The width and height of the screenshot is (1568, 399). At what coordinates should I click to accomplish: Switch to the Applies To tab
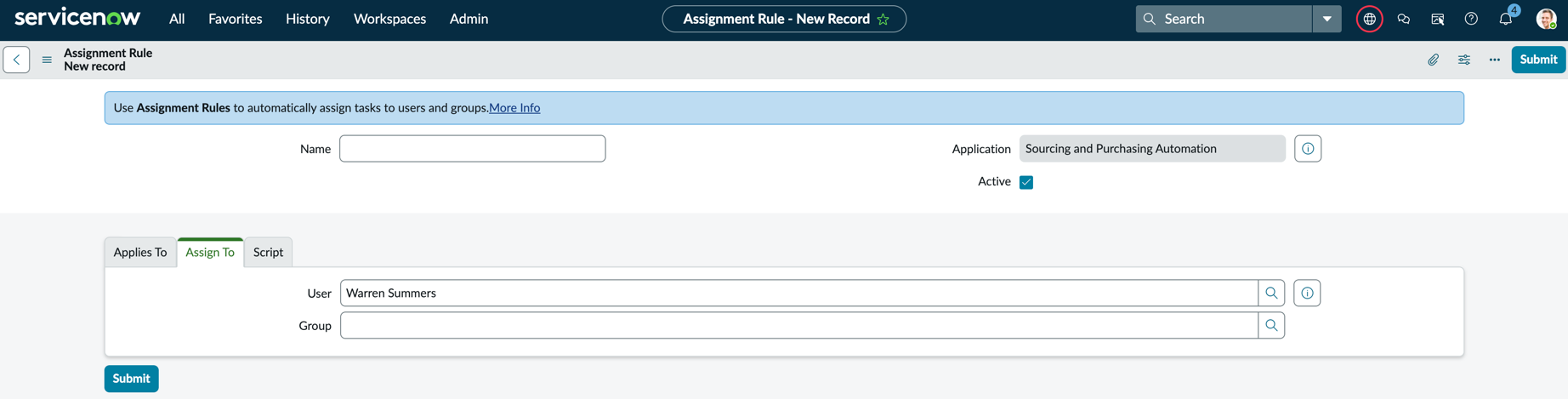tap(140, 253)
